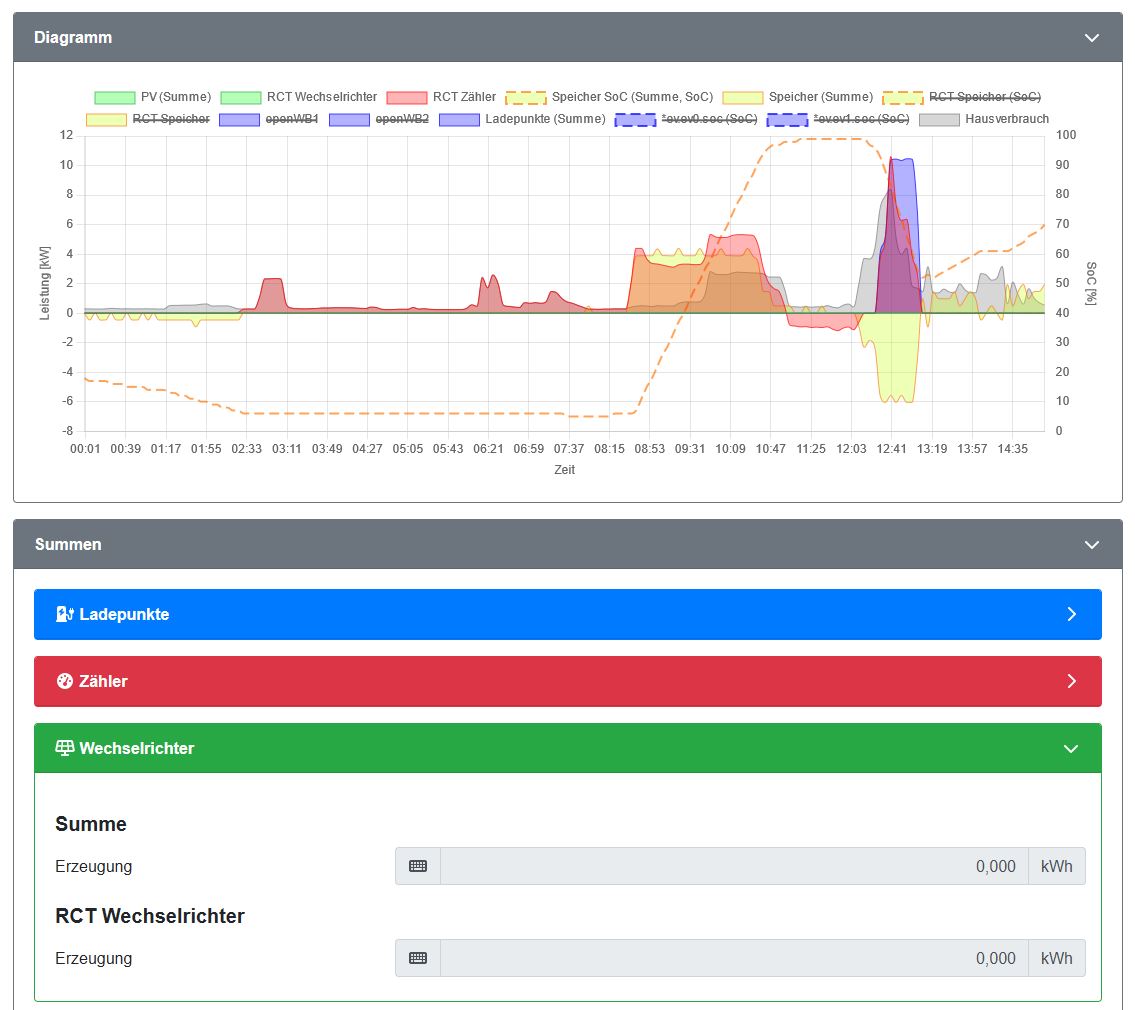The height and width of the screenshot is (1010, 1135).
Task: Click the Summen panel header title
Action: pyautogui.click(x=68, y=545)
